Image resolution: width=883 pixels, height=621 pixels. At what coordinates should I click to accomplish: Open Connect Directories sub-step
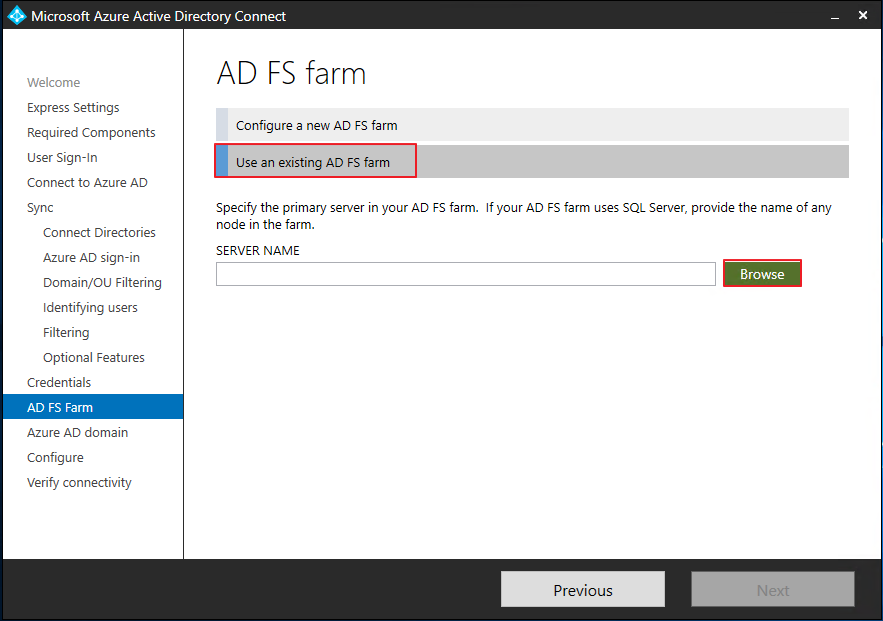[99, 233]
